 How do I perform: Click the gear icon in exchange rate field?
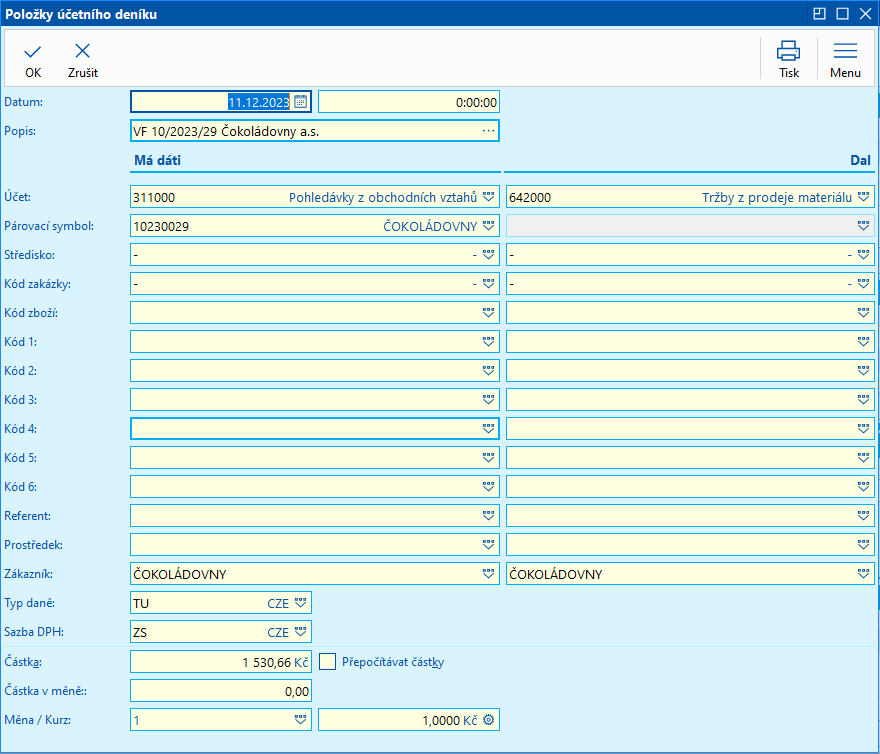coord(489,720)
